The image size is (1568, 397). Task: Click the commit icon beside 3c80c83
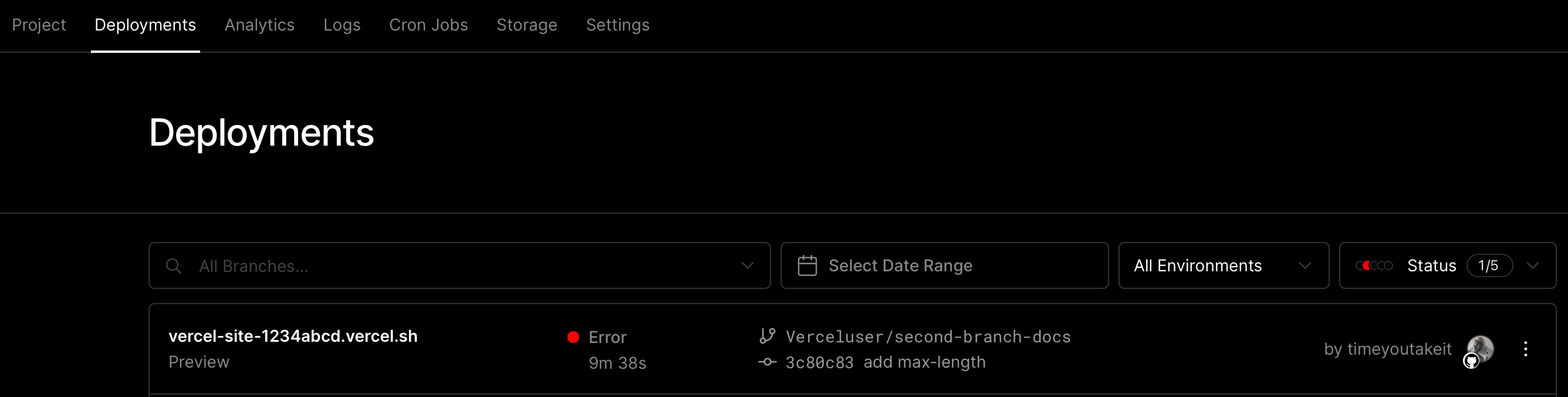(x=767, y=362)
